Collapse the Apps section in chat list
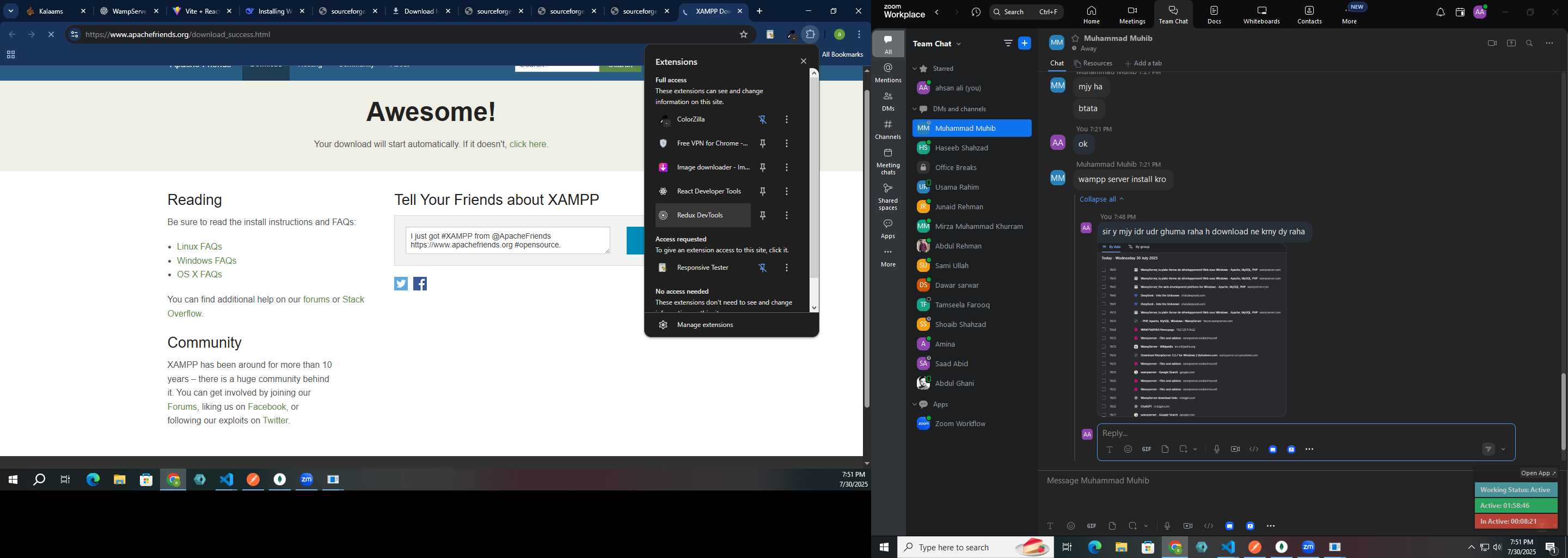The image size is (1568, 558). [x=914, y=404]
